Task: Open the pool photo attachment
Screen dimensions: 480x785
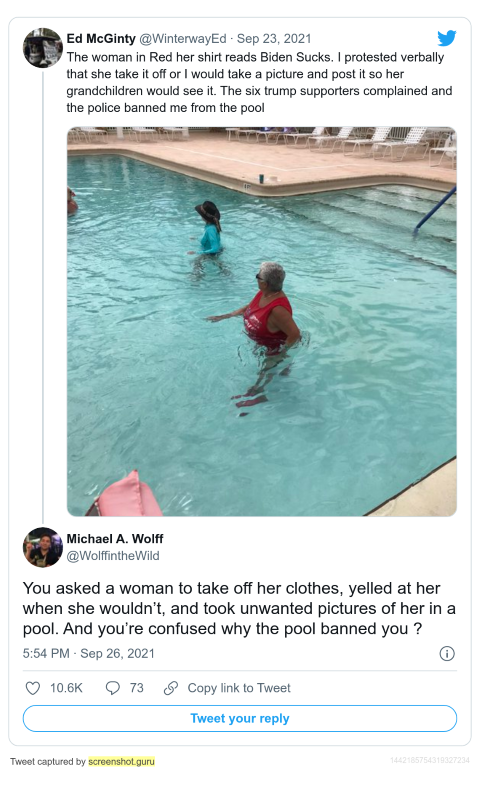Action: click(262, 321)
